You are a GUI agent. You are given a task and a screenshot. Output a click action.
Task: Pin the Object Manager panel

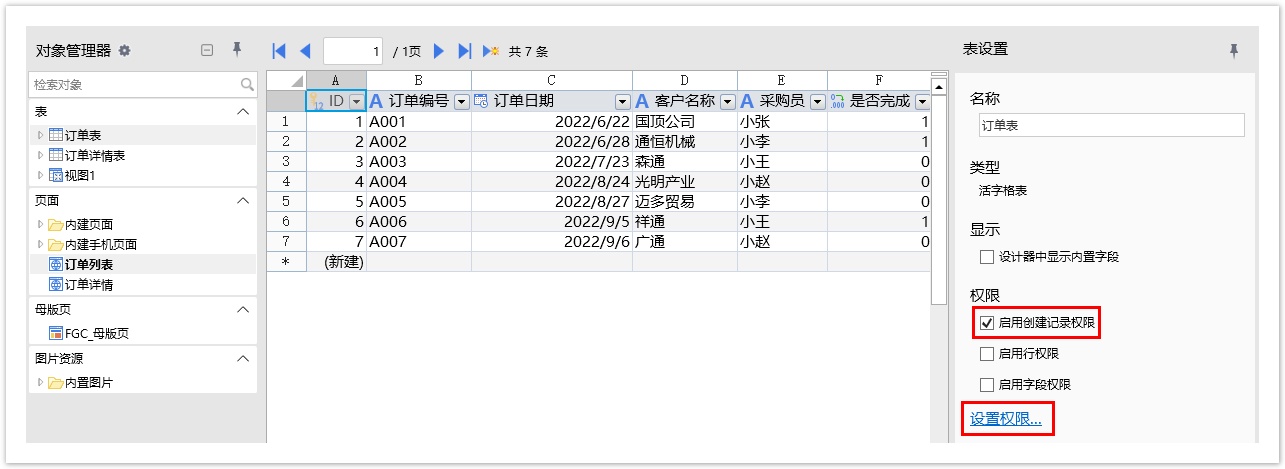pyautogui.click(x=237, y=49)
